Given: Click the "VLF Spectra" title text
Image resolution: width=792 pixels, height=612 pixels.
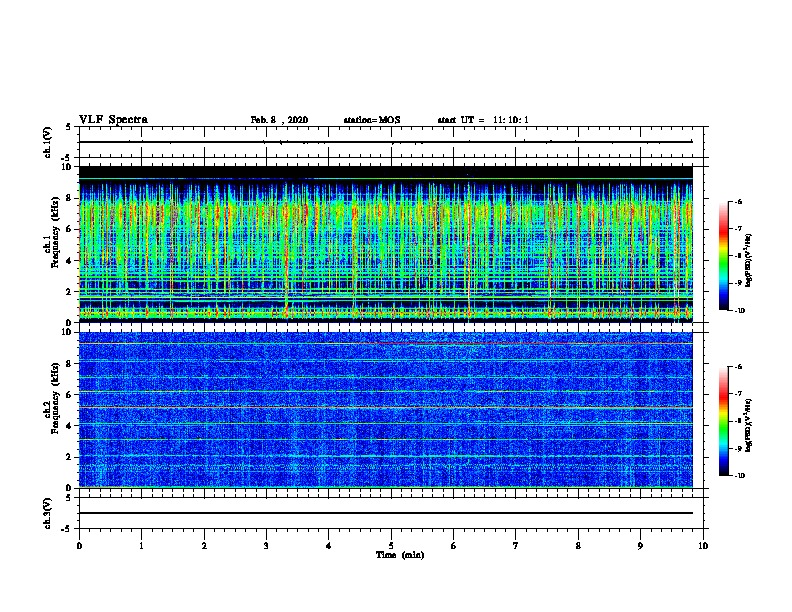Looking at the screenshot, I should pos(113,120).
